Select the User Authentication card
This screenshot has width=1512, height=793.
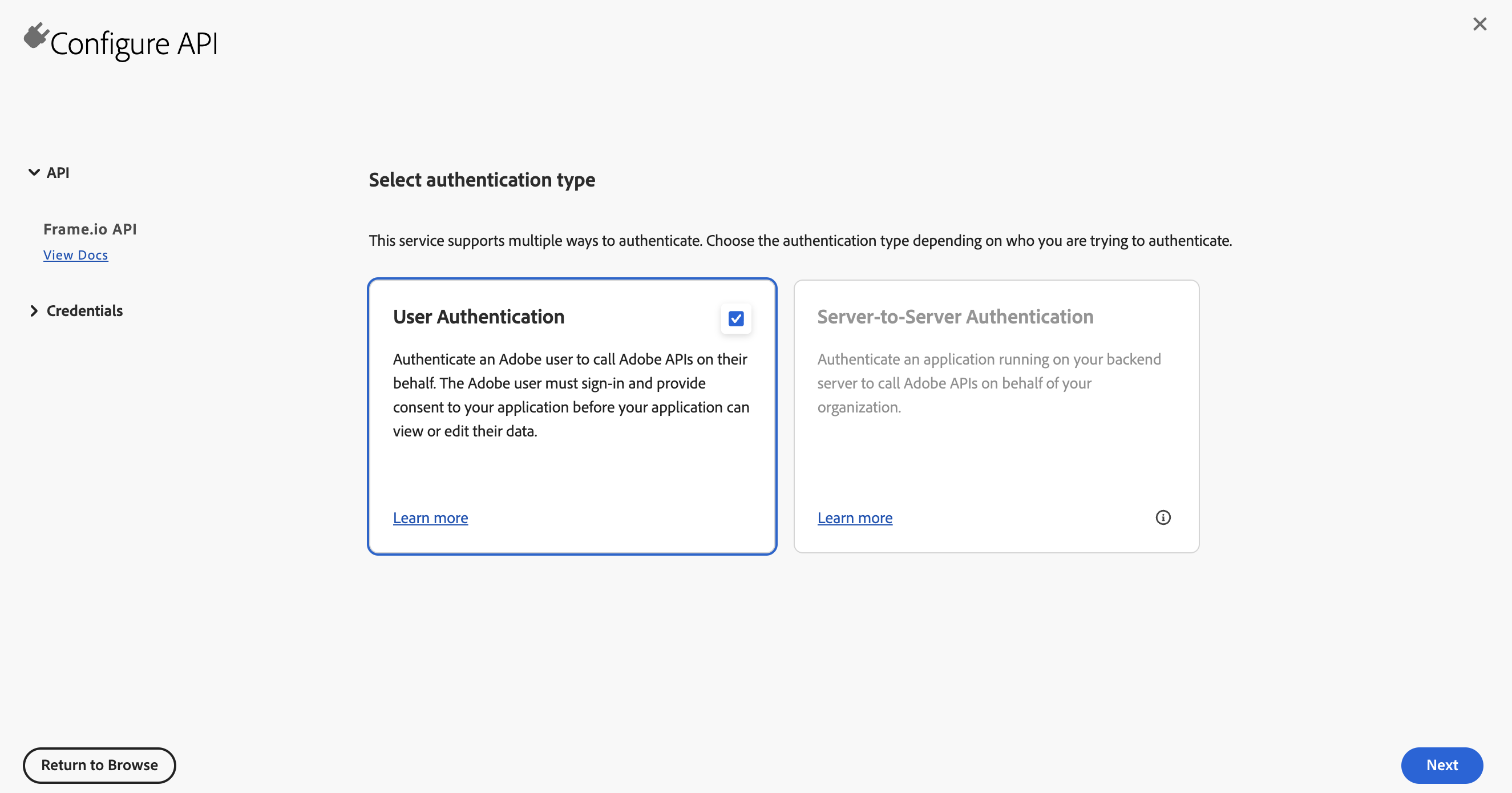[572, 416]
